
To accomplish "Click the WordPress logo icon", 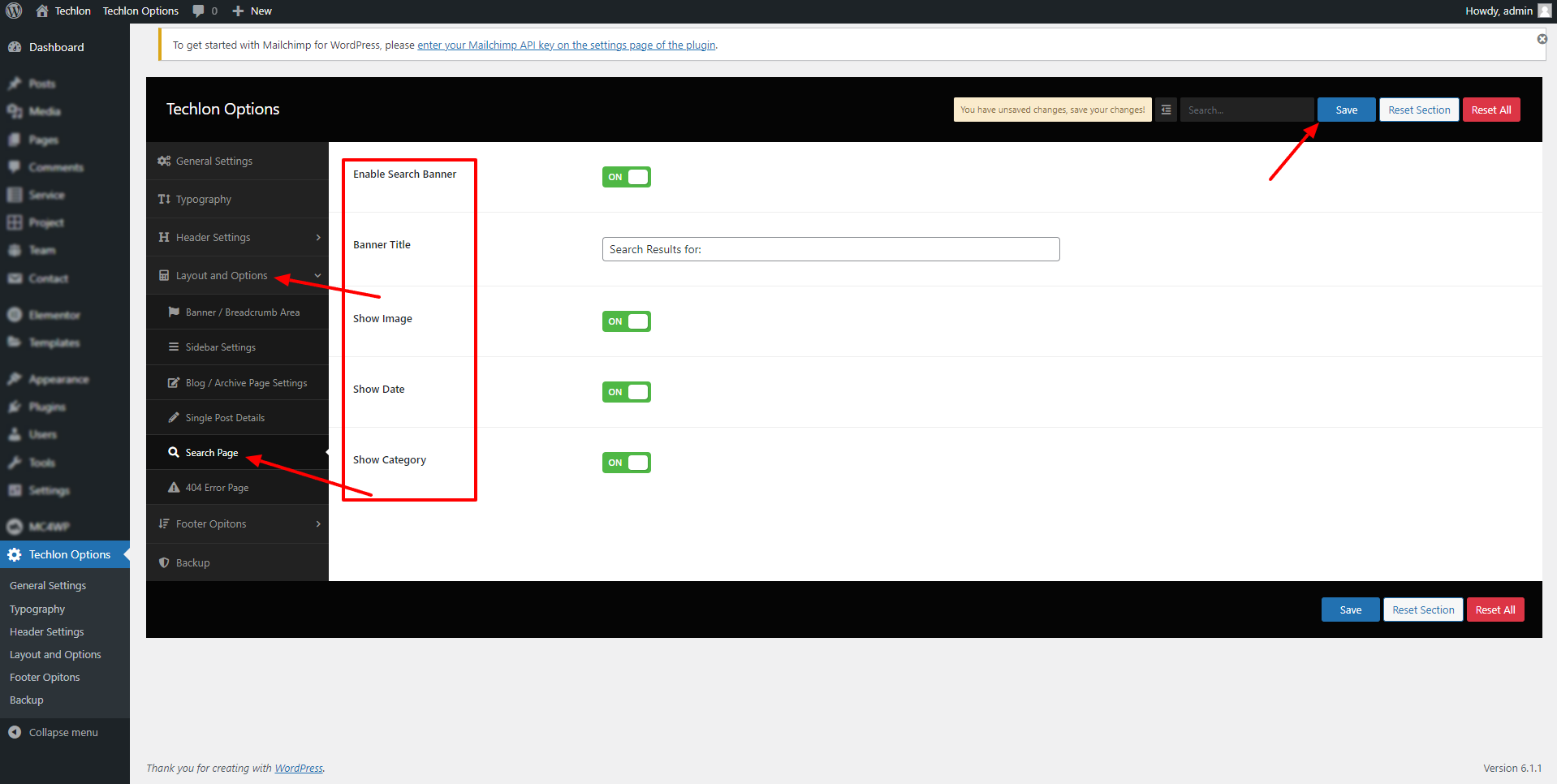I will click(14, 11).
